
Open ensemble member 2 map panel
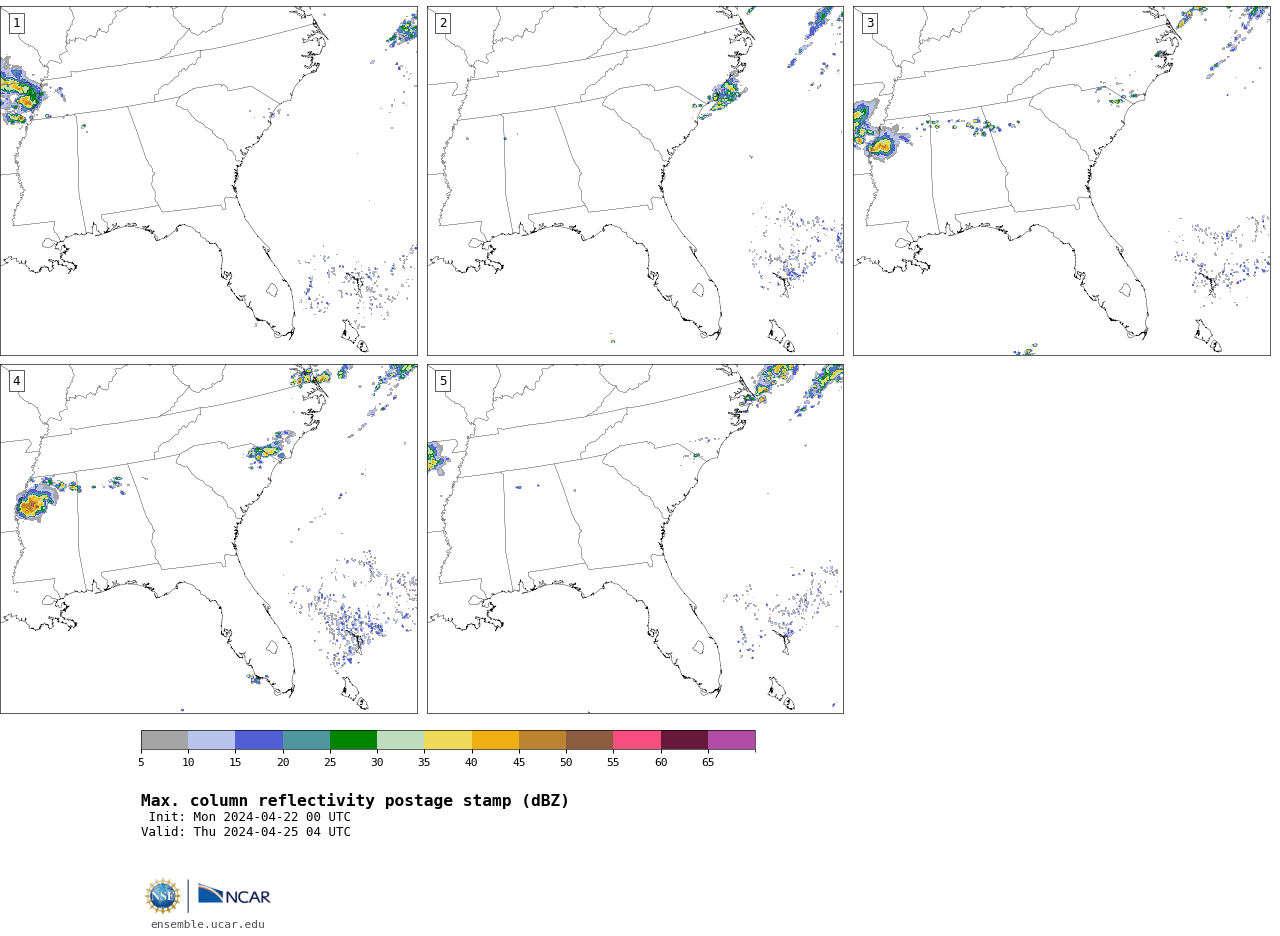[635, 181]
